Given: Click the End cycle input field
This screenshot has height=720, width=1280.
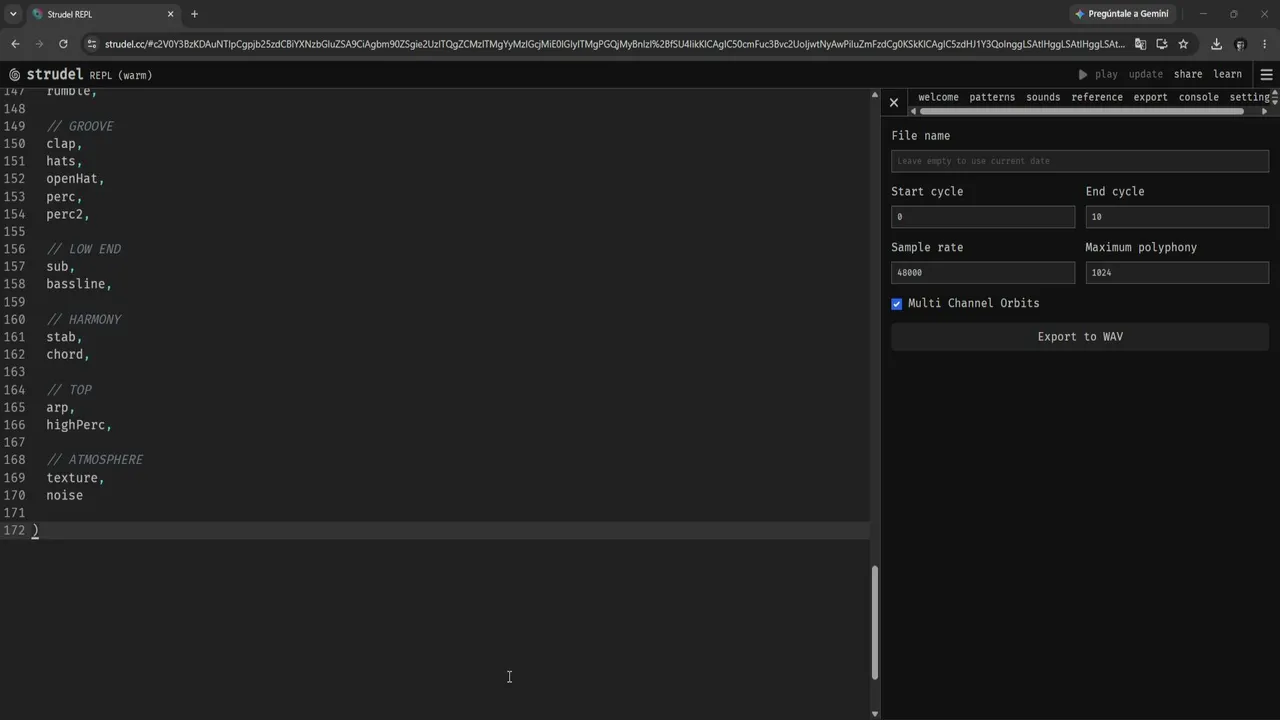Looking at the screenshot, I should coord(1177,217).
